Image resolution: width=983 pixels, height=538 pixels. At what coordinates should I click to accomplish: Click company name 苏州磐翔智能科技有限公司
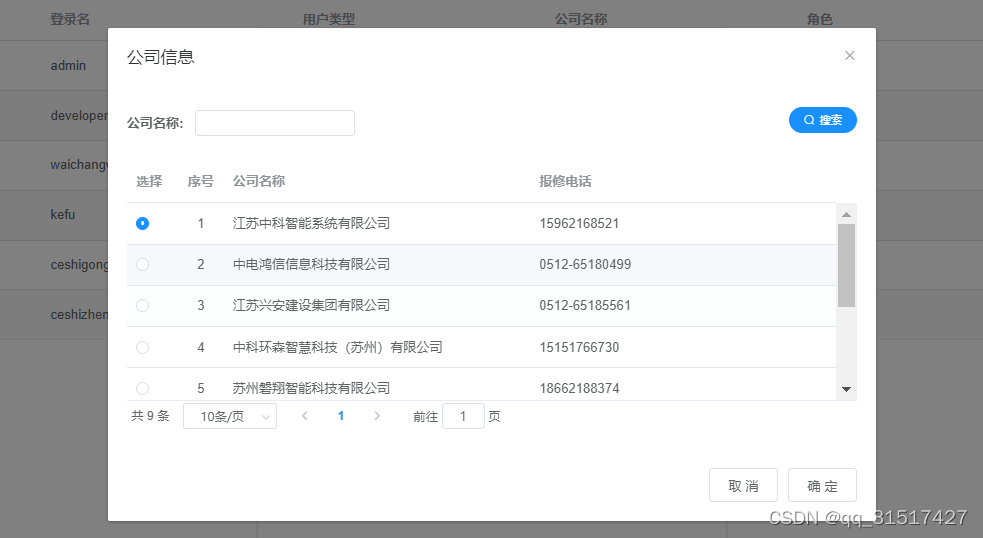[x=312, y=389]
